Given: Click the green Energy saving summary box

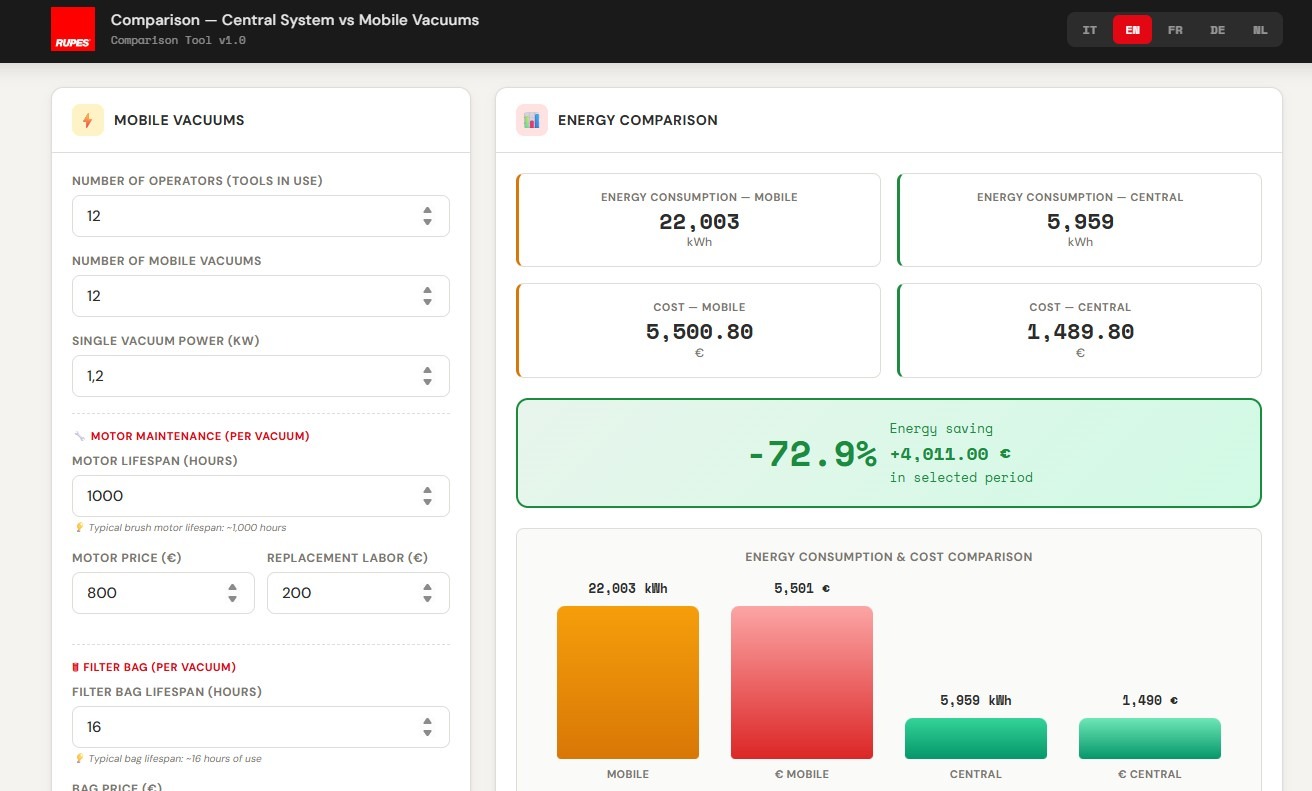Looking at the screenshot, I should [888, 453].
